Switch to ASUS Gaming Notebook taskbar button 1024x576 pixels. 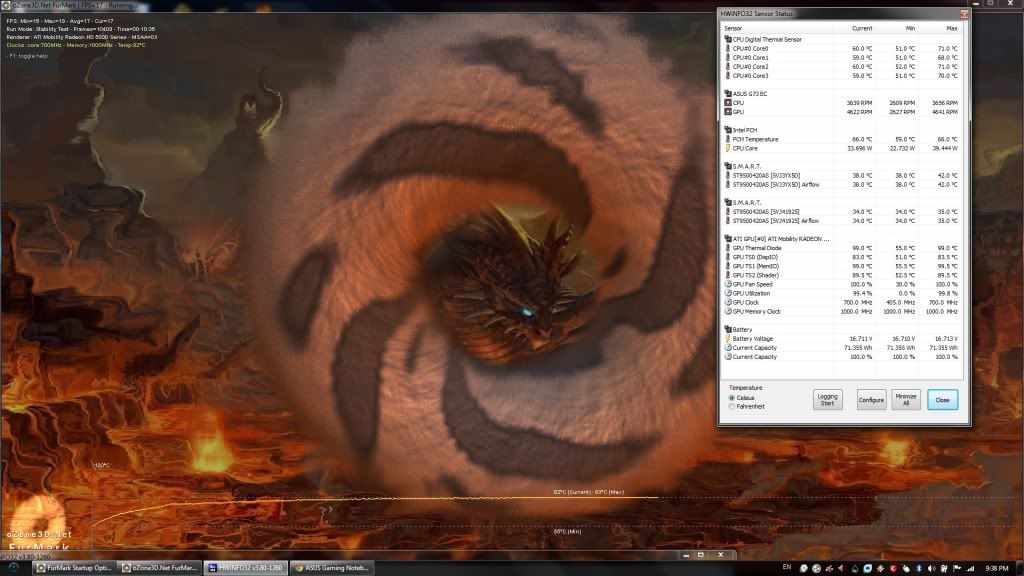pyautogui.click(x=331, y=568)
